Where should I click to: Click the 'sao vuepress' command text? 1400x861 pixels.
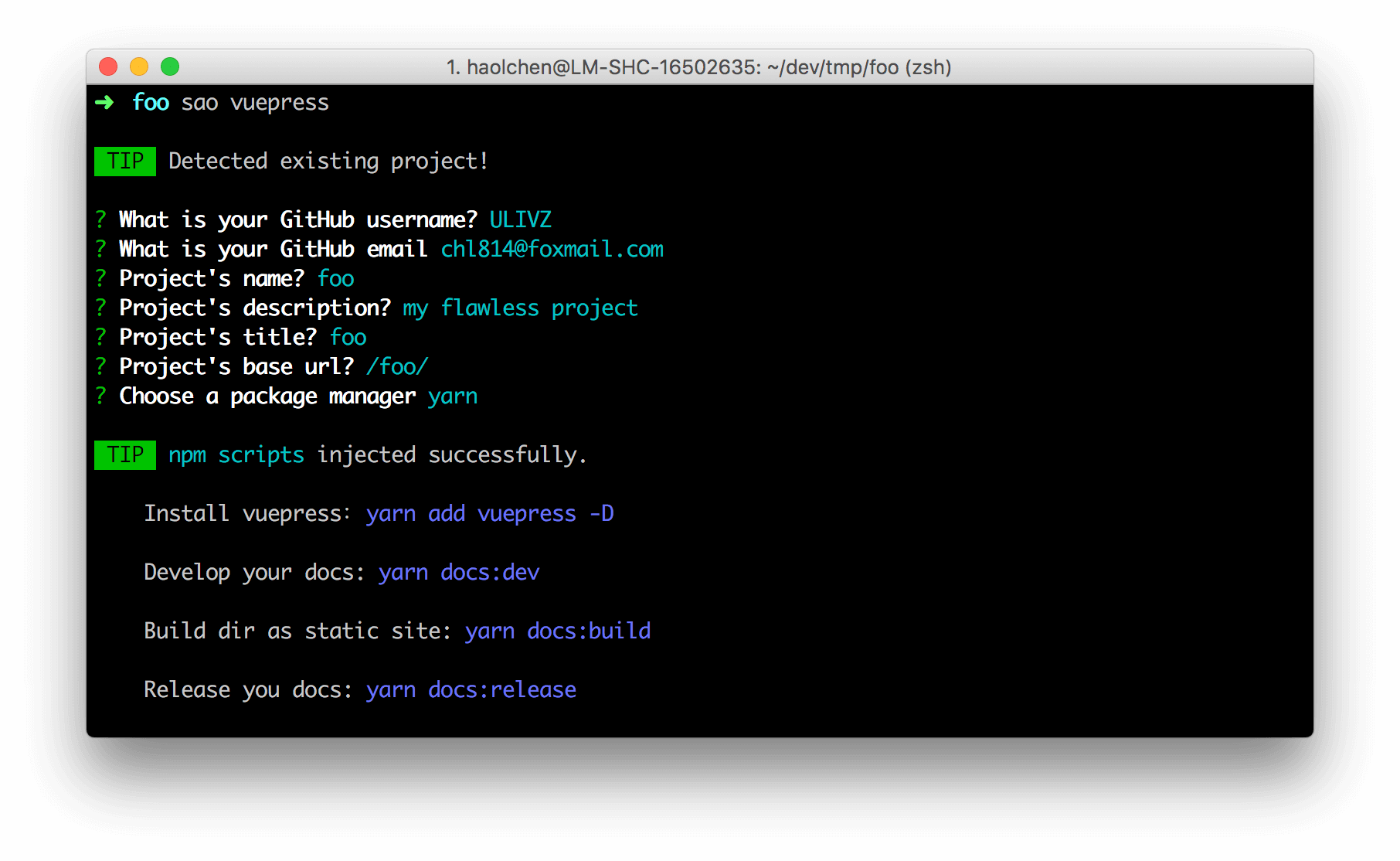click(255, 103)
